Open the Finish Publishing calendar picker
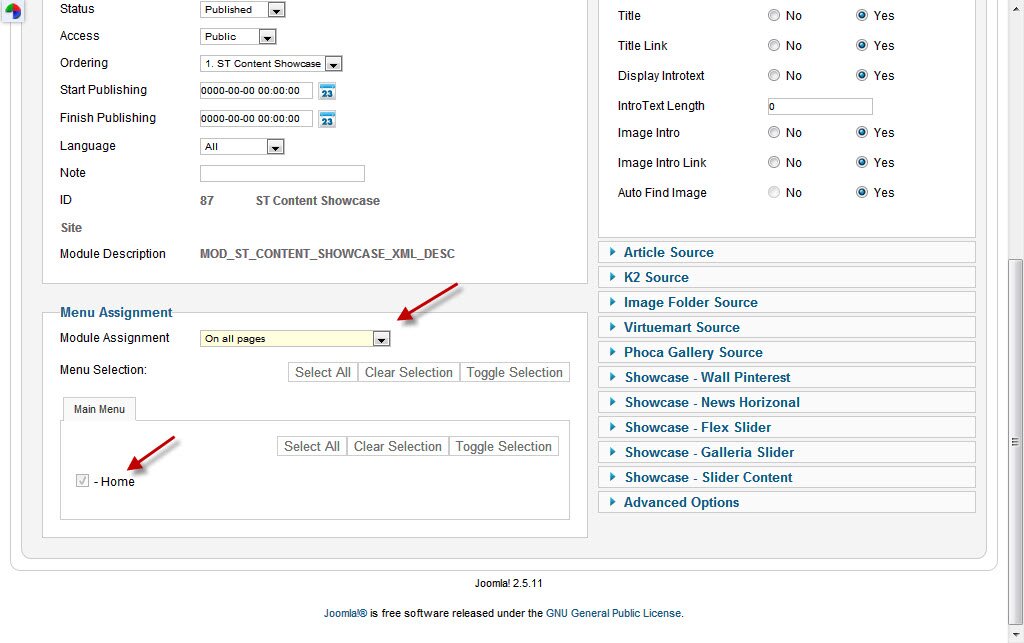This screenshot has width=1024, height=643. [327, 119]
